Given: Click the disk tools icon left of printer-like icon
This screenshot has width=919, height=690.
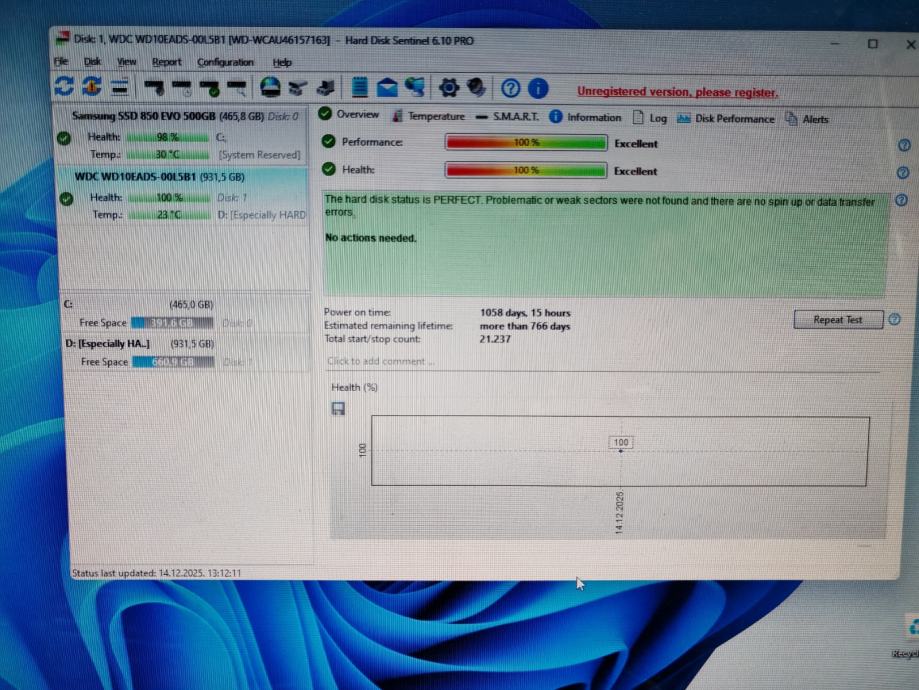Looking at the screenshot, I should [298, 88].
